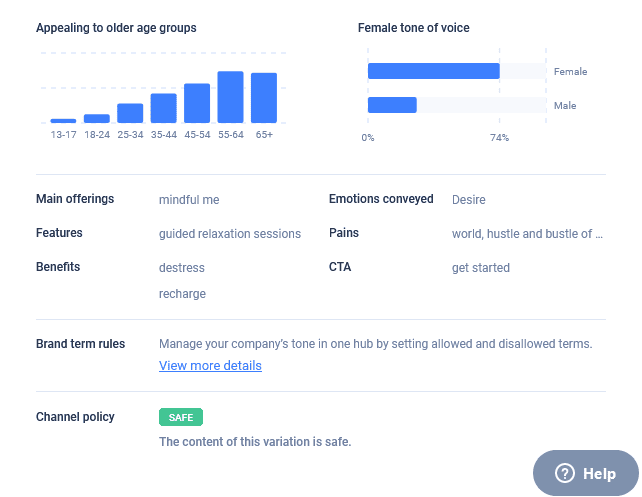Click the Help question mark icon
The height and width of the screenshot is (497, 642).
[565, 474]
